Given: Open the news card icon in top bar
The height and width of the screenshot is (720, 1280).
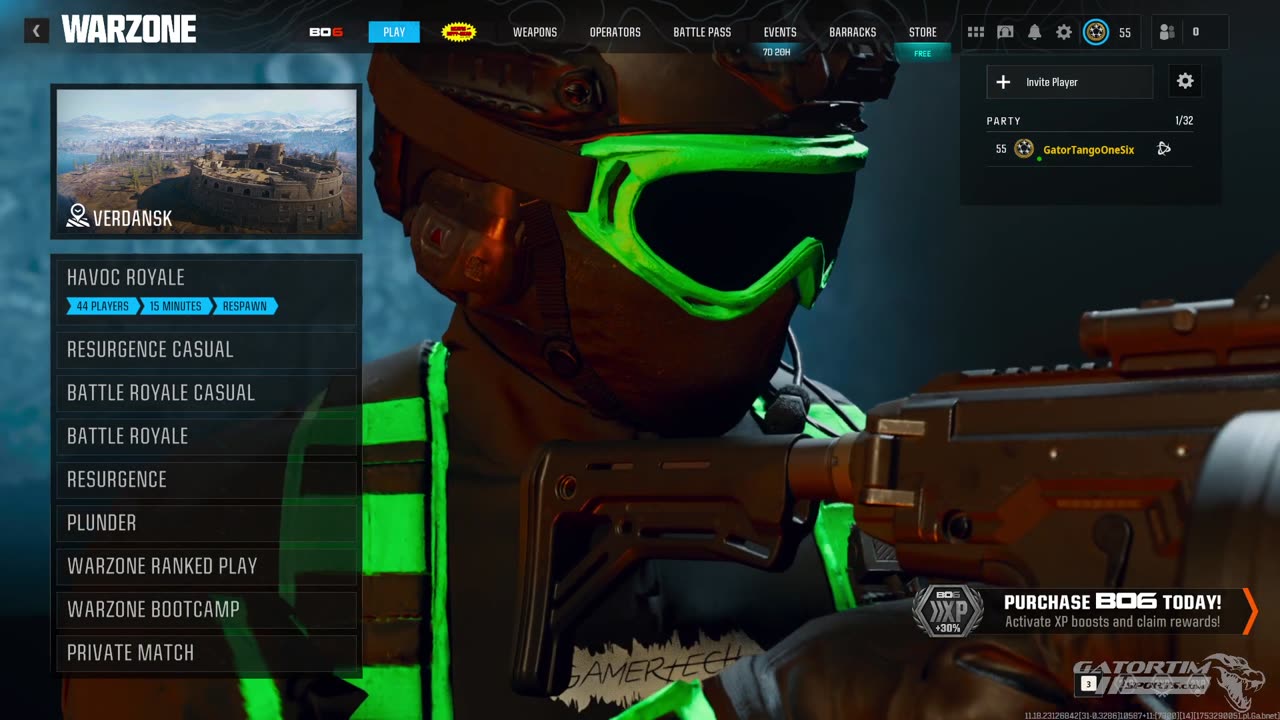Looking at the screenshot, I should [1005, 32].
